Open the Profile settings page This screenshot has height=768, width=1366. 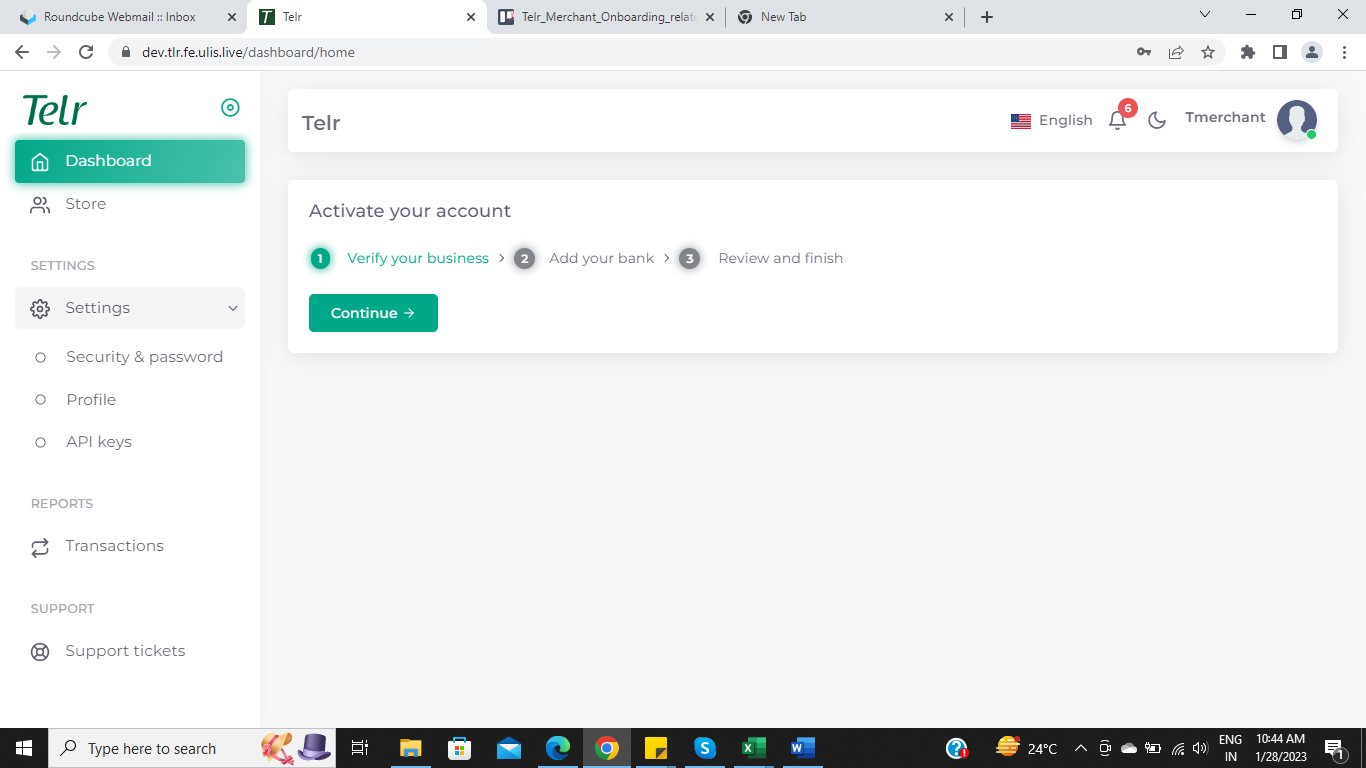coord(91,400)
